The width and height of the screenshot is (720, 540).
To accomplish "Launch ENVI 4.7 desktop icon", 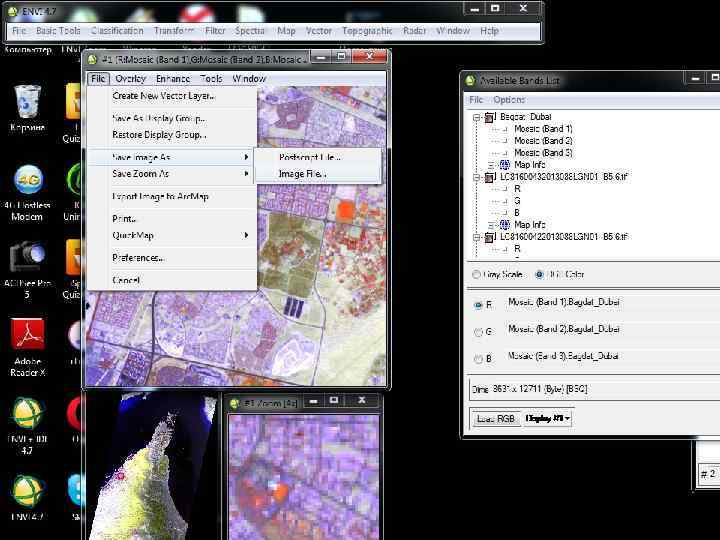I will (28, 491).
